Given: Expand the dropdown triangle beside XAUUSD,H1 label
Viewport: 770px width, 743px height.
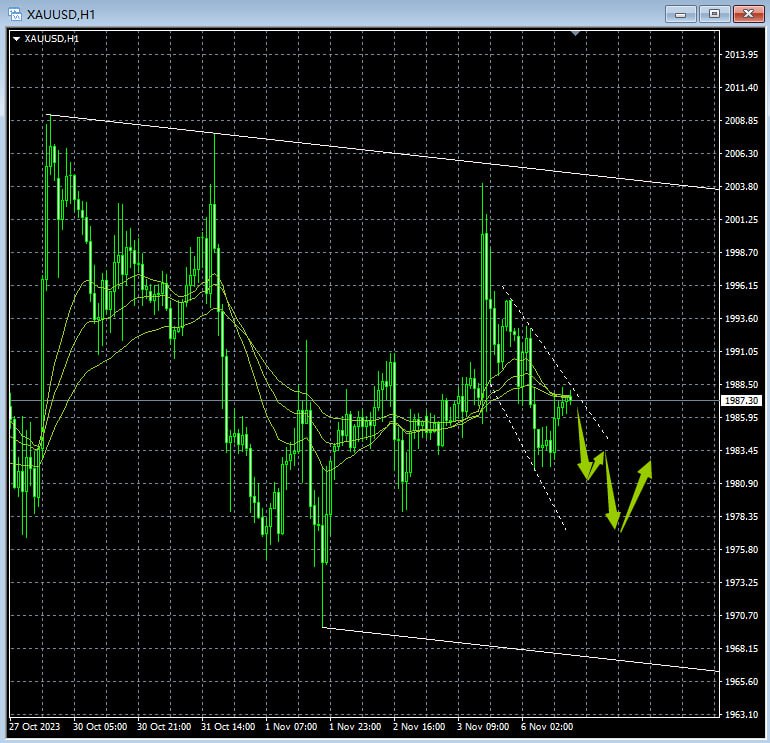Looking at the screenshot, I should [x=17, y=38].
